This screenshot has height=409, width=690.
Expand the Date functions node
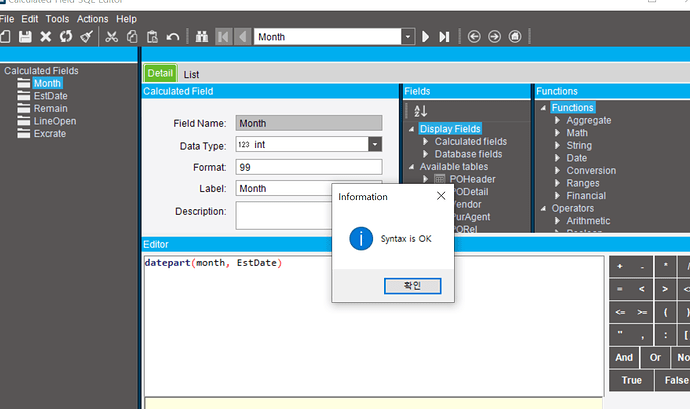click(x=558, y=158)
